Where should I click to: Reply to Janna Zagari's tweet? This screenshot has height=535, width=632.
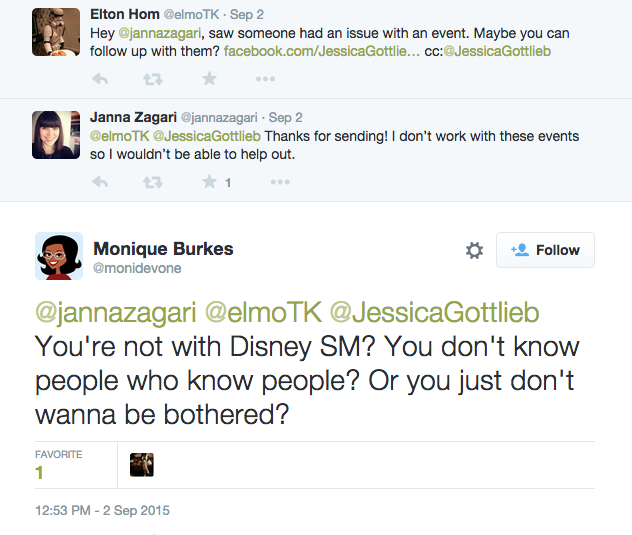pos(99,182)
